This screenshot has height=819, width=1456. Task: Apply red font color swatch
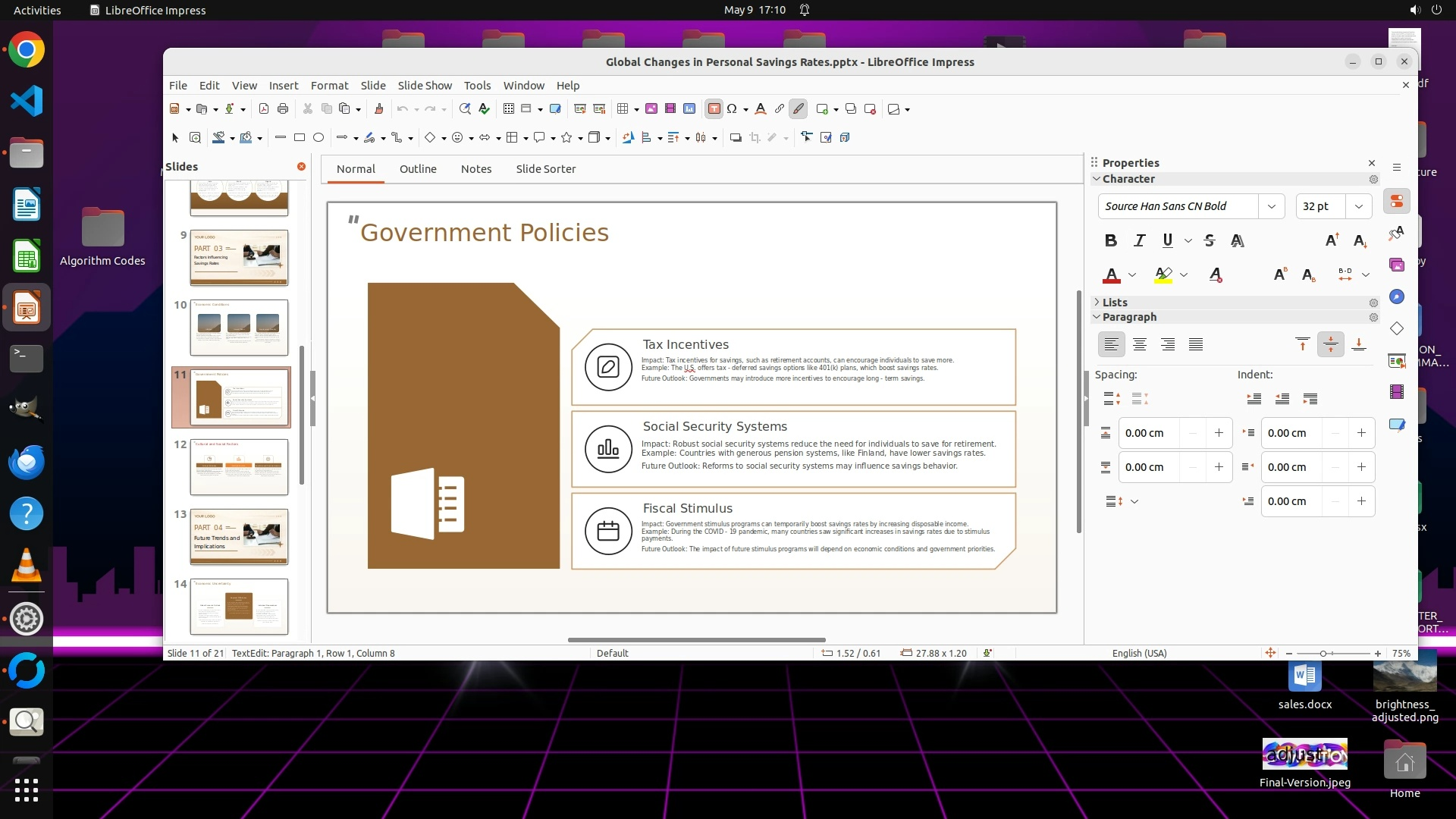(x=1112, y=275)
